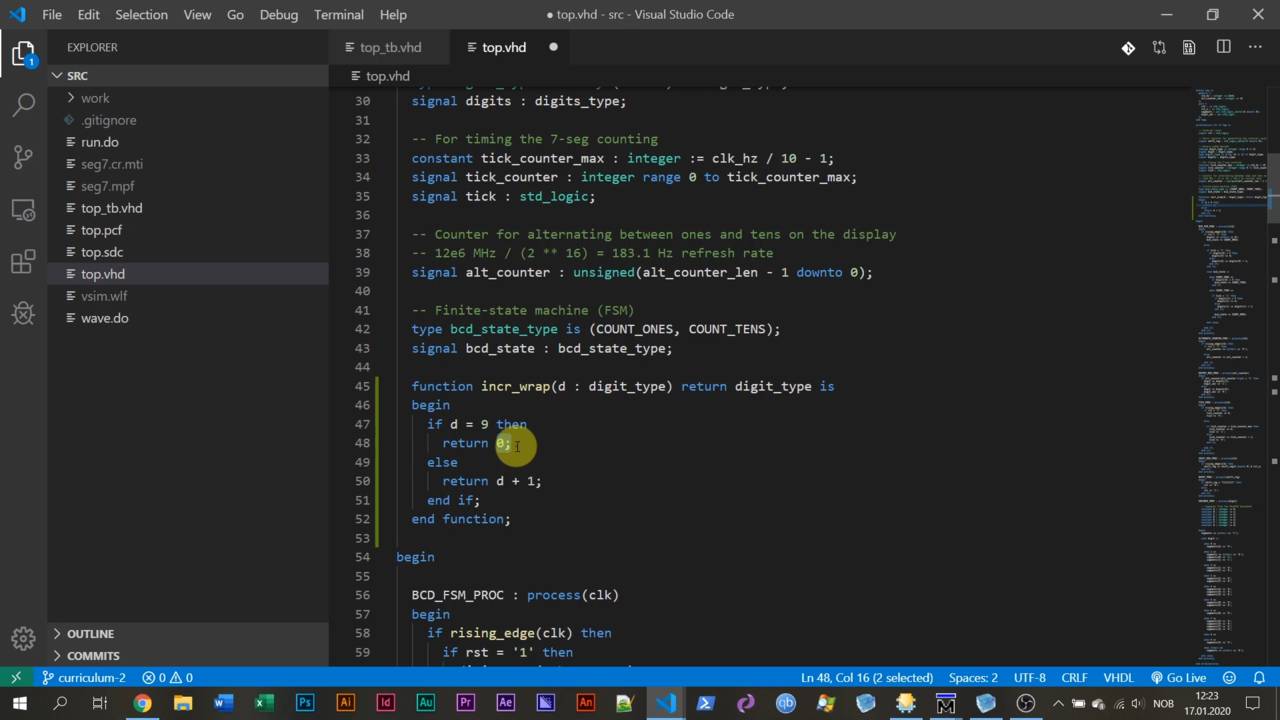Open the Remote Explorer view icon

tap(23, 209)
